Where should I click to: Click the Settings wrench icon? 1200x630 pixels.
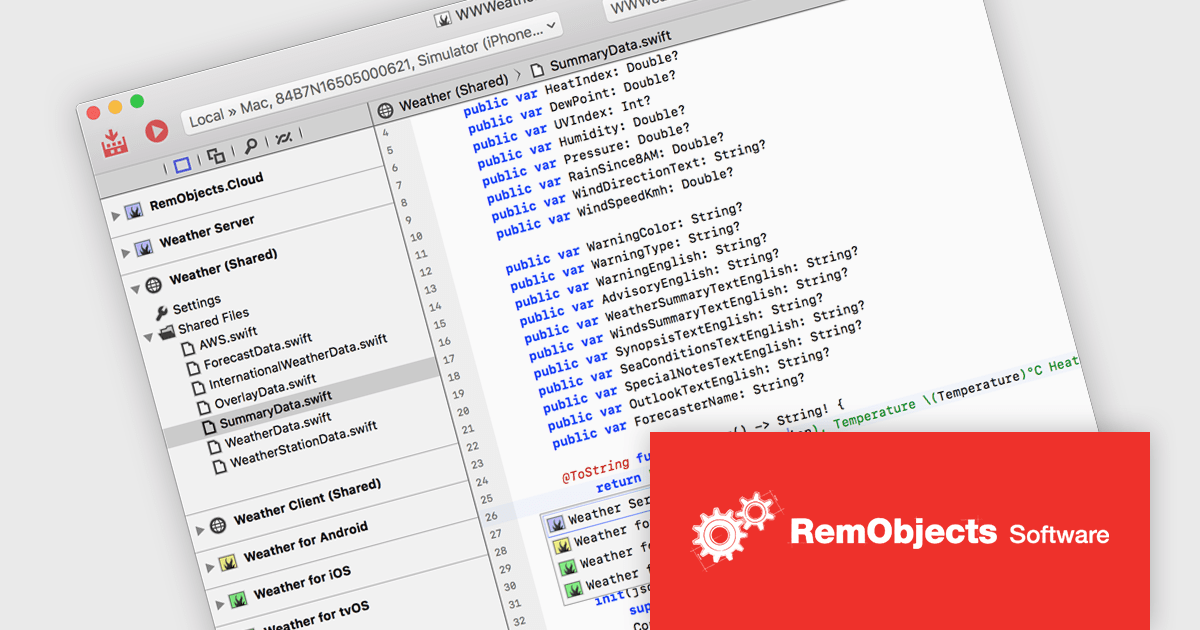pos(161,312)
